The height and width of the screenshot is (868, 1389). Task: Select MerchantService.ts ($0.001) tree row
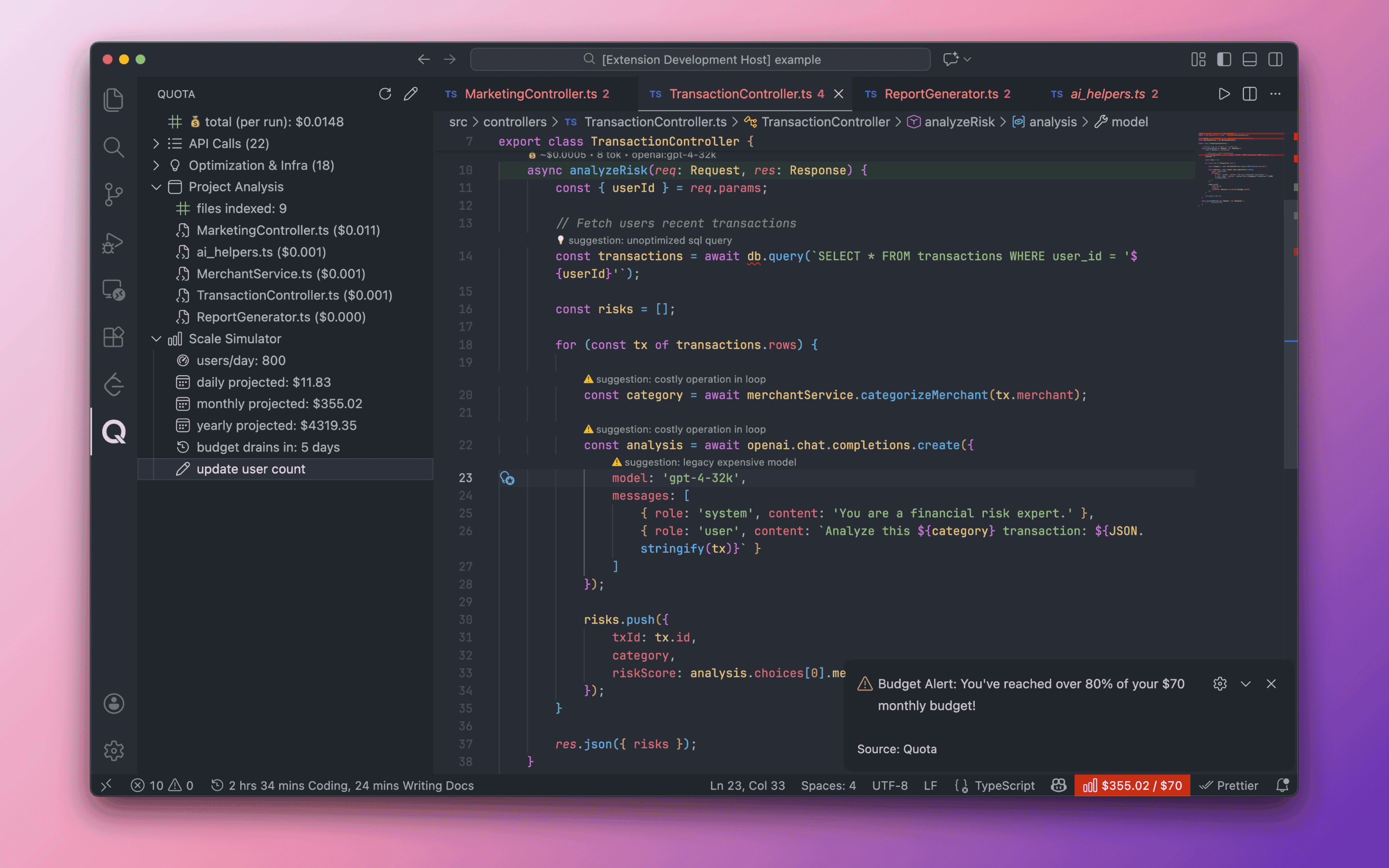point(286,274)
